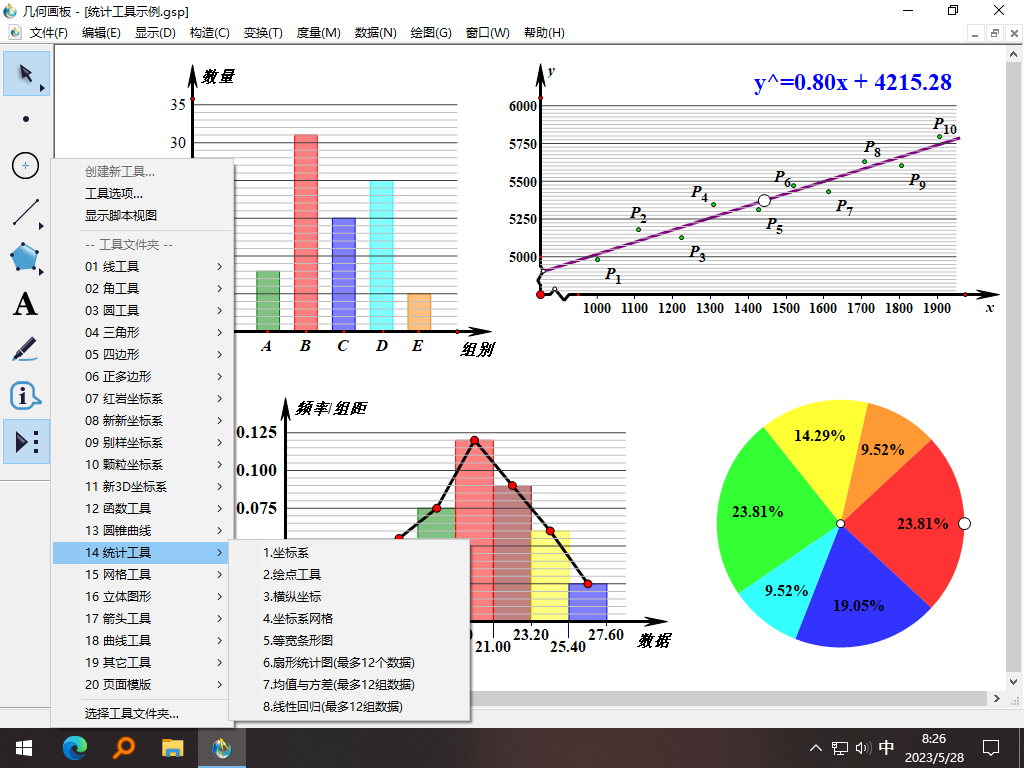The width and height of the screenshot is (1024, 768).
Task: Select the polygon tool
Action: tap(23, 258)
